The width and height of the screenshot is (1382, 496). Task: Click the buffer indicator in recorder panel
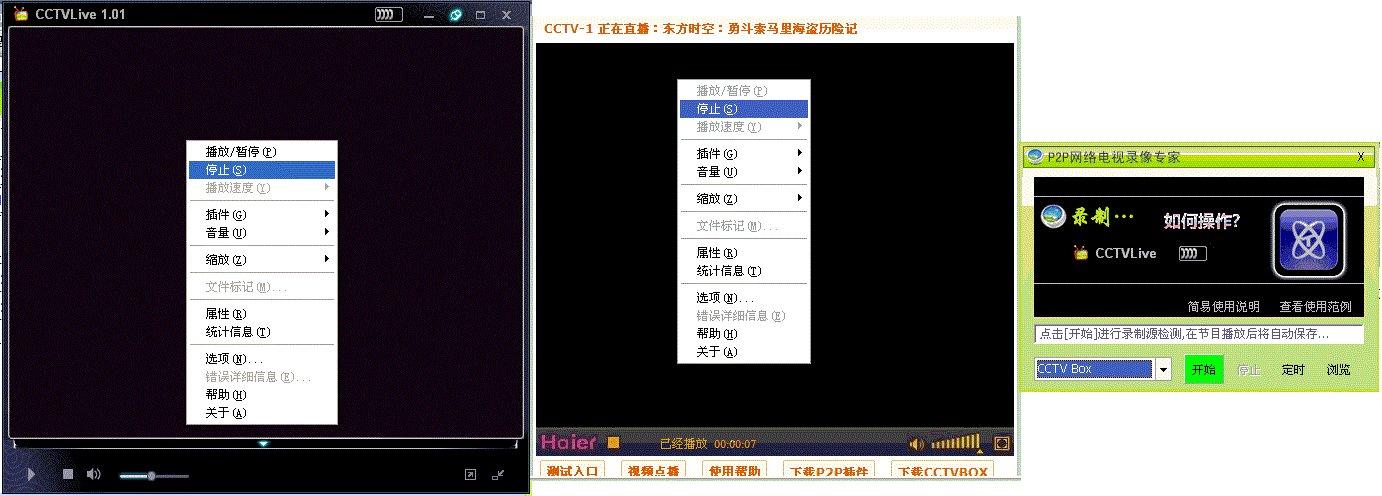(x=1192, y=253)
